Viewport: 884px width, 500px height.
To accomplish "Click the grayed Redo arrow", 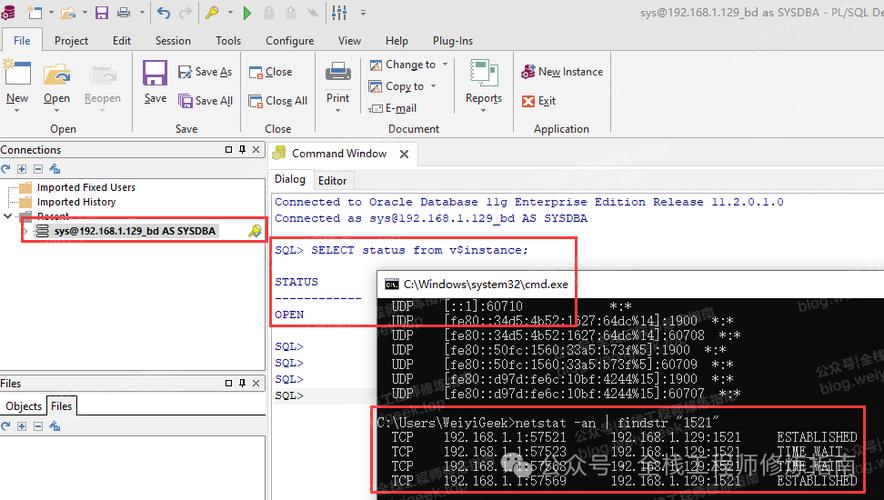I will click(185, 12).
